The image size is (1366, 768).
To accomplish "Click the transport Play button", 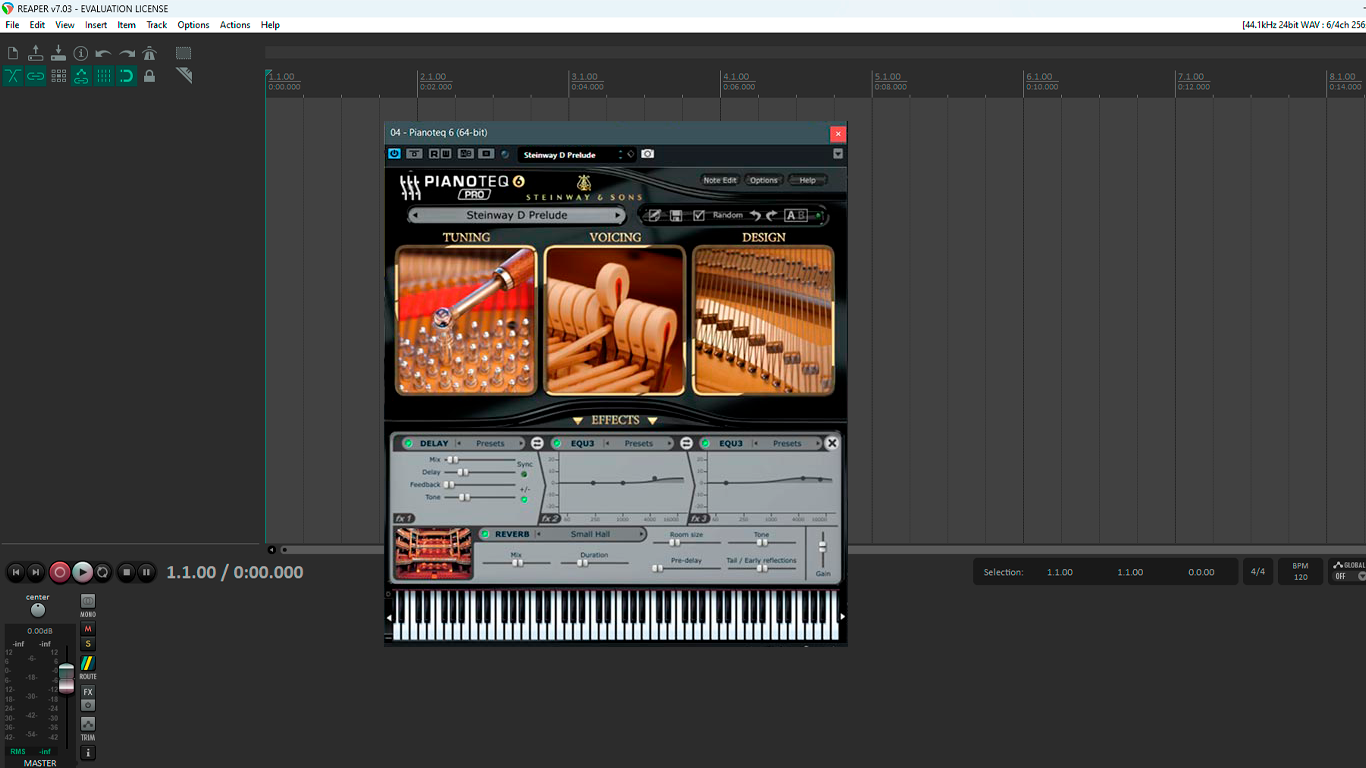I will click(82, 572).
